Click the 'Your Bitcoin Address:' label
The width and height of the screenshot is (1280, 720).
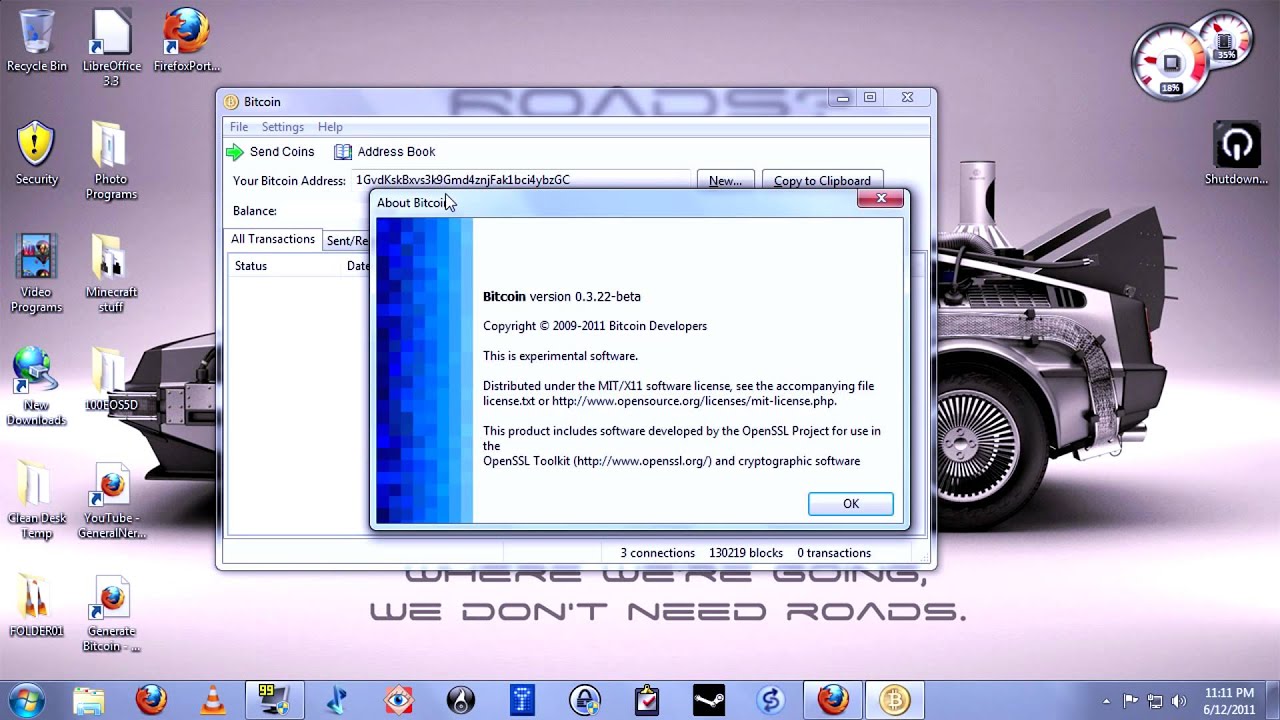(289, 181)
